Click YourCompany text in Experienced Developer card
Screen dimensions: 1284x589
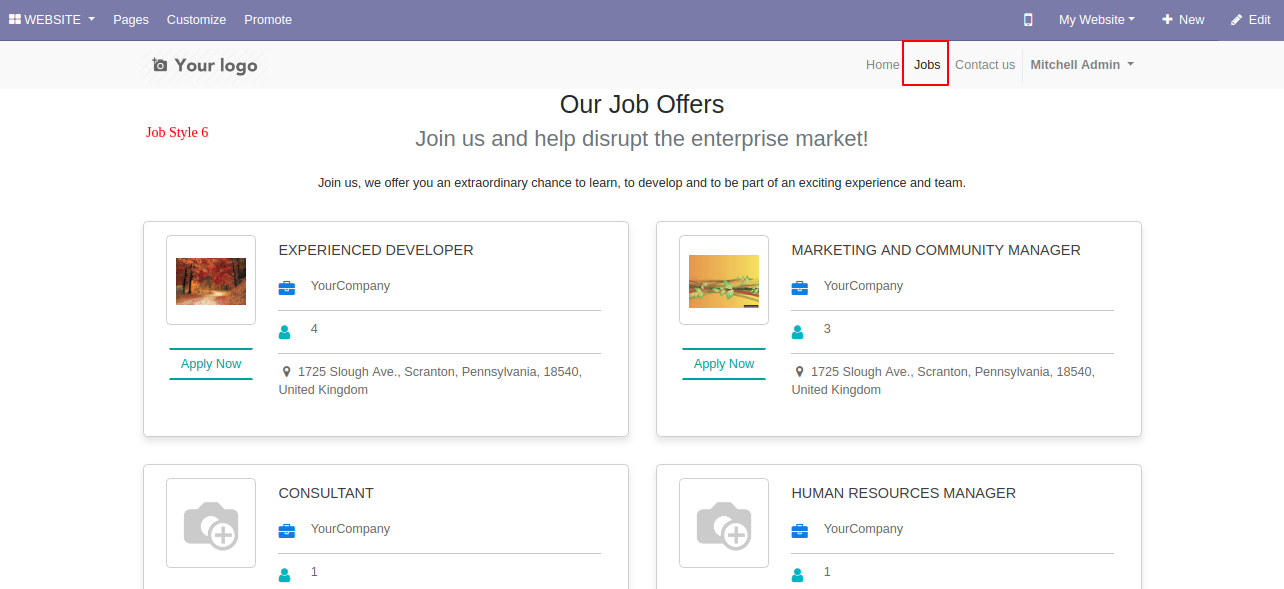pyautogui.click(x=350, y=286)
